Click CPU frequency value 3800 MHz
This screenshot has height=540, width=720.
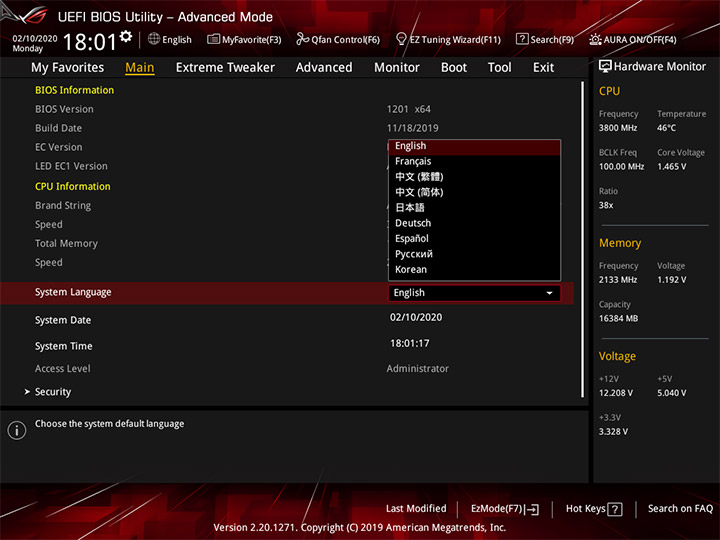click(x=618, y=128)
